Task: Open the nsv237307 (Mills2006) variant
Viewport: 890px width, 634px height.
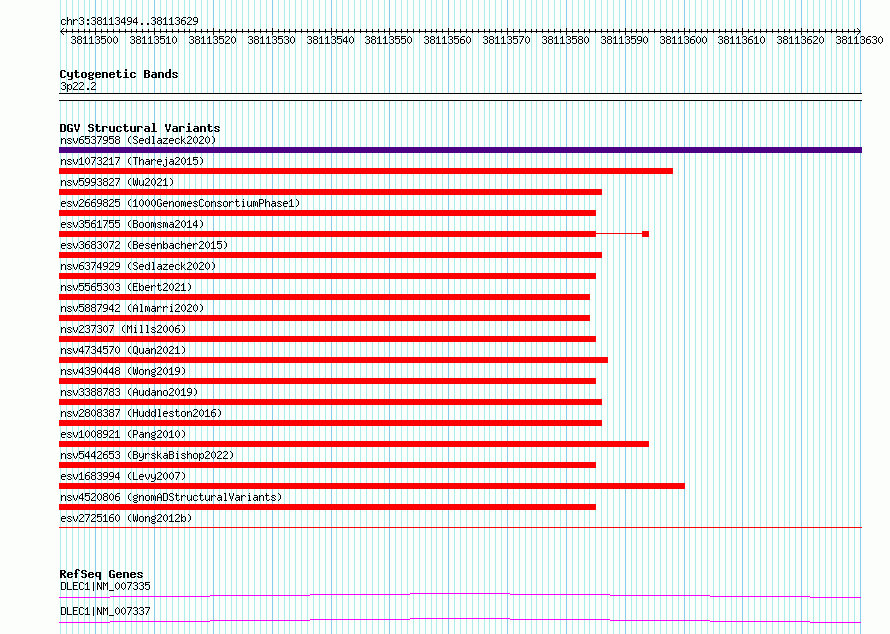Action: [123, 329]
